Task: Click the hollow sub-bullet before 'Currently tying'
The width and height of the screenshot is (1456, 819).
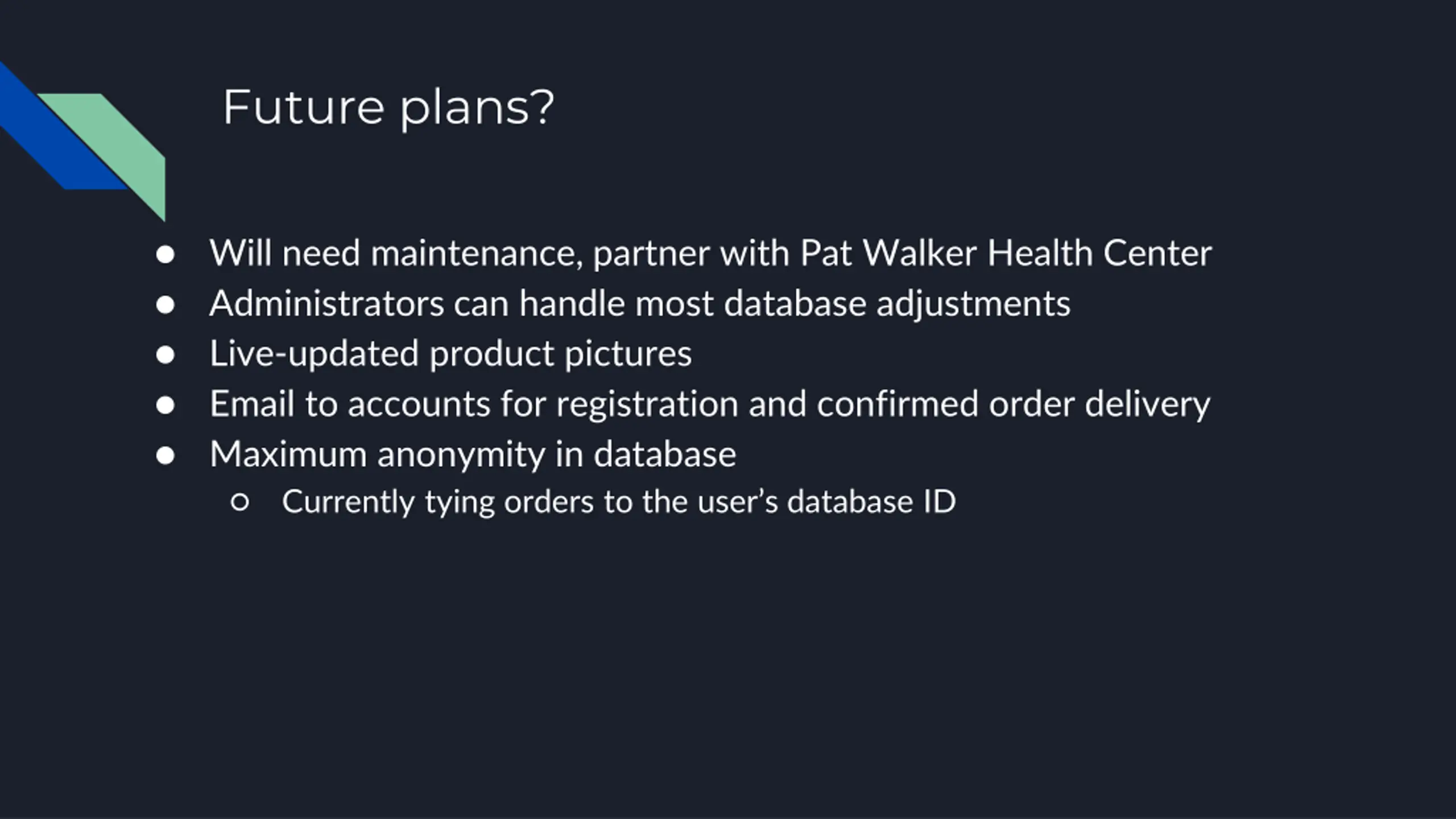Action: click(x=240, y=502)
